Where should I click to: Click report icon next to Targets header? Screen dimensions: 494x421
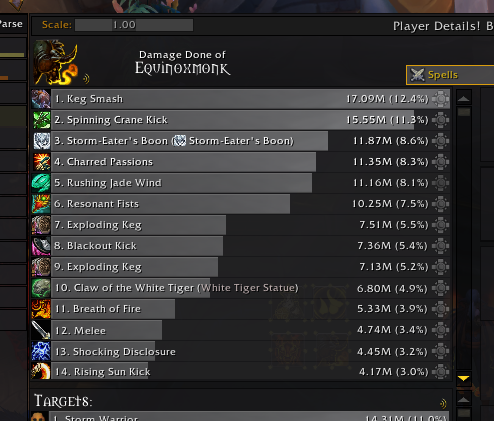(x=443, y=404)
